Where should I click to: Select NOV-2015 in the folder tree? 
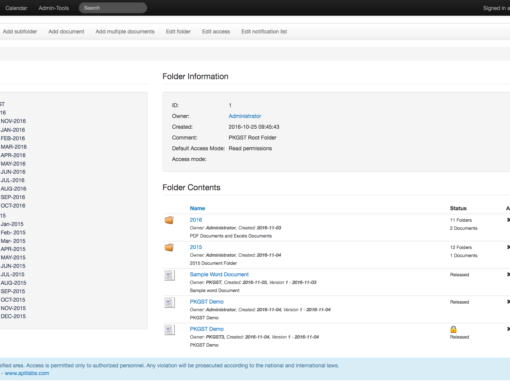coord(13,308)
